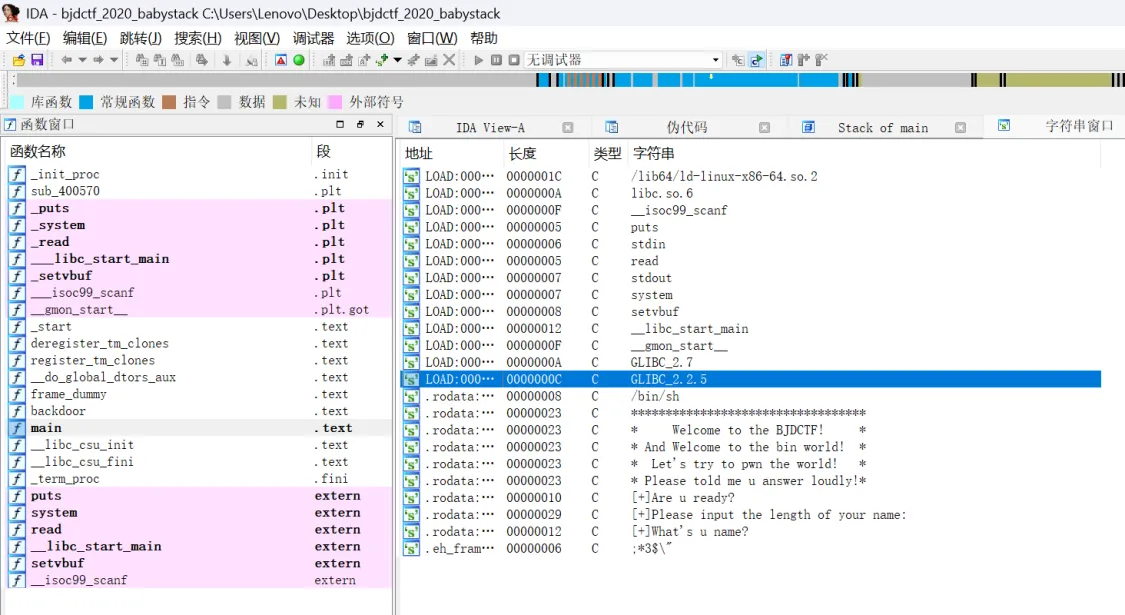Image resolution: width=1125 pixels, height=615 pixels.
Task: Sort by 长度 column header
Action: [x=522, y=154]
